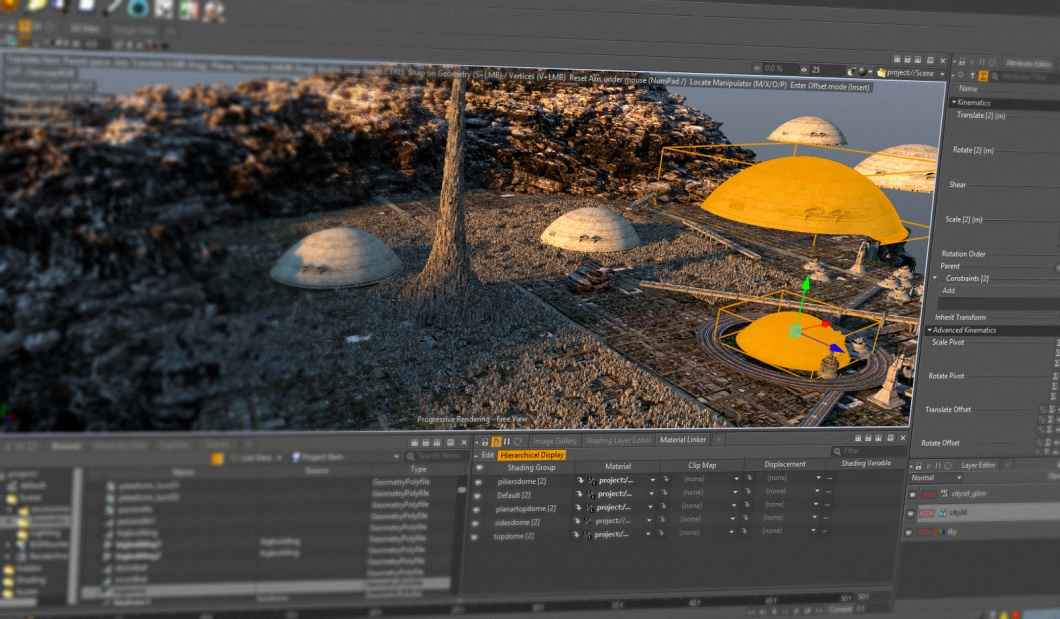Screen dimensions: 1060x619
Task: Click the Filter search field in Material Linker
Action: [x=865, y=451]
